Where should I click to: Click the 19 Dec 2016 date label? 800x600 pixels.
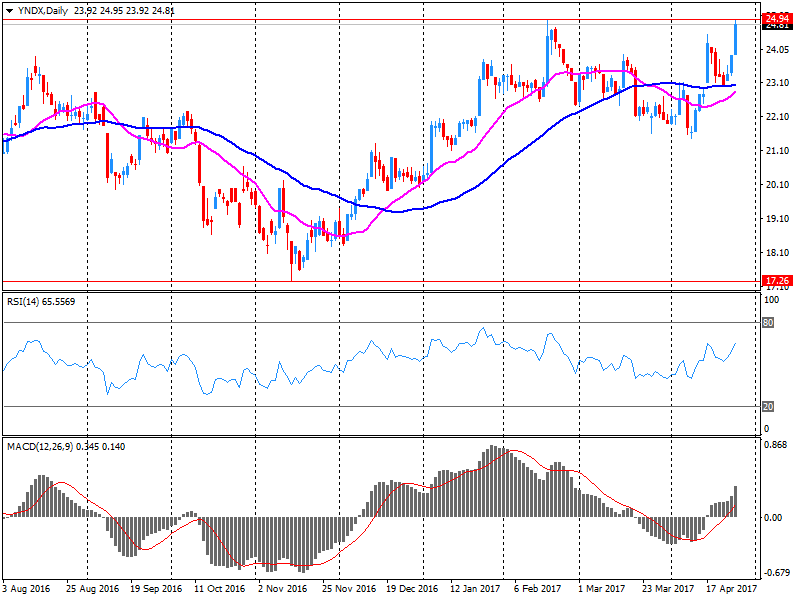(412, 588)
